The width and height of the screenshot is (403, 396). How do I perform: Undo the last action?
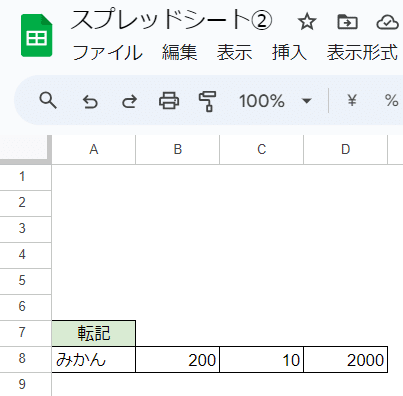click(90, 101)
